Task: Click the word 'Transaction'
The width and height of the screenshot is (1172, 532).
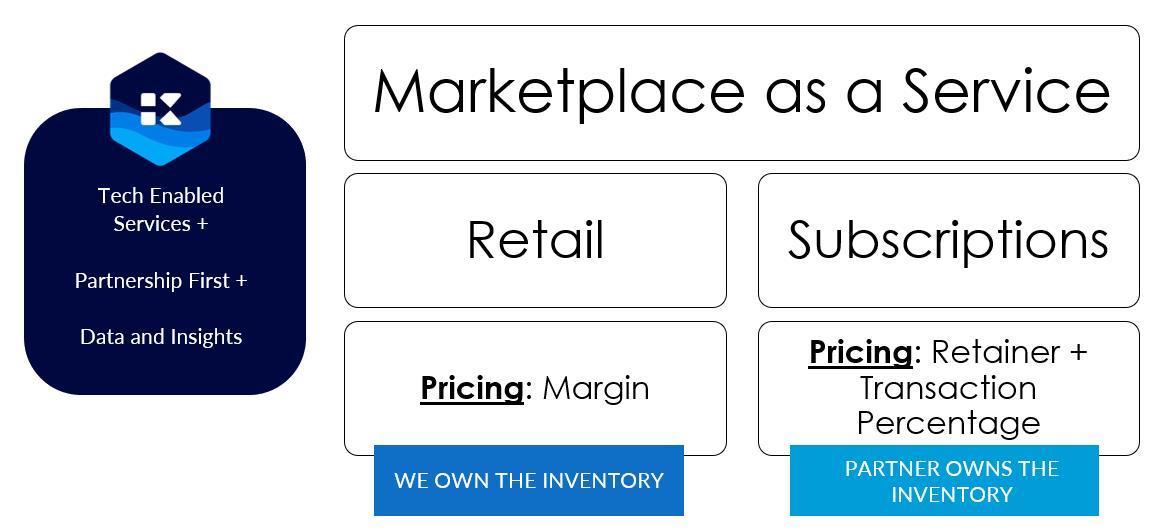Action: point(948,387)
